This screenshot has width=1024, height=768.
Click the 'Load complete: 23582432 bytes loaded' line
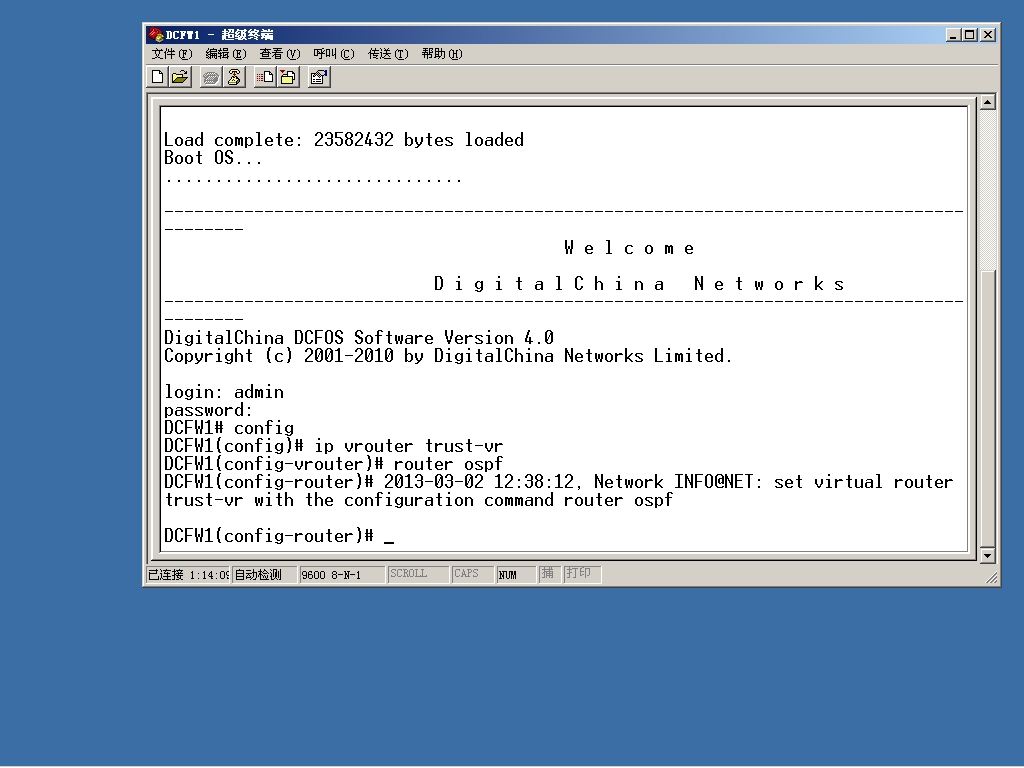coord(344,140)
